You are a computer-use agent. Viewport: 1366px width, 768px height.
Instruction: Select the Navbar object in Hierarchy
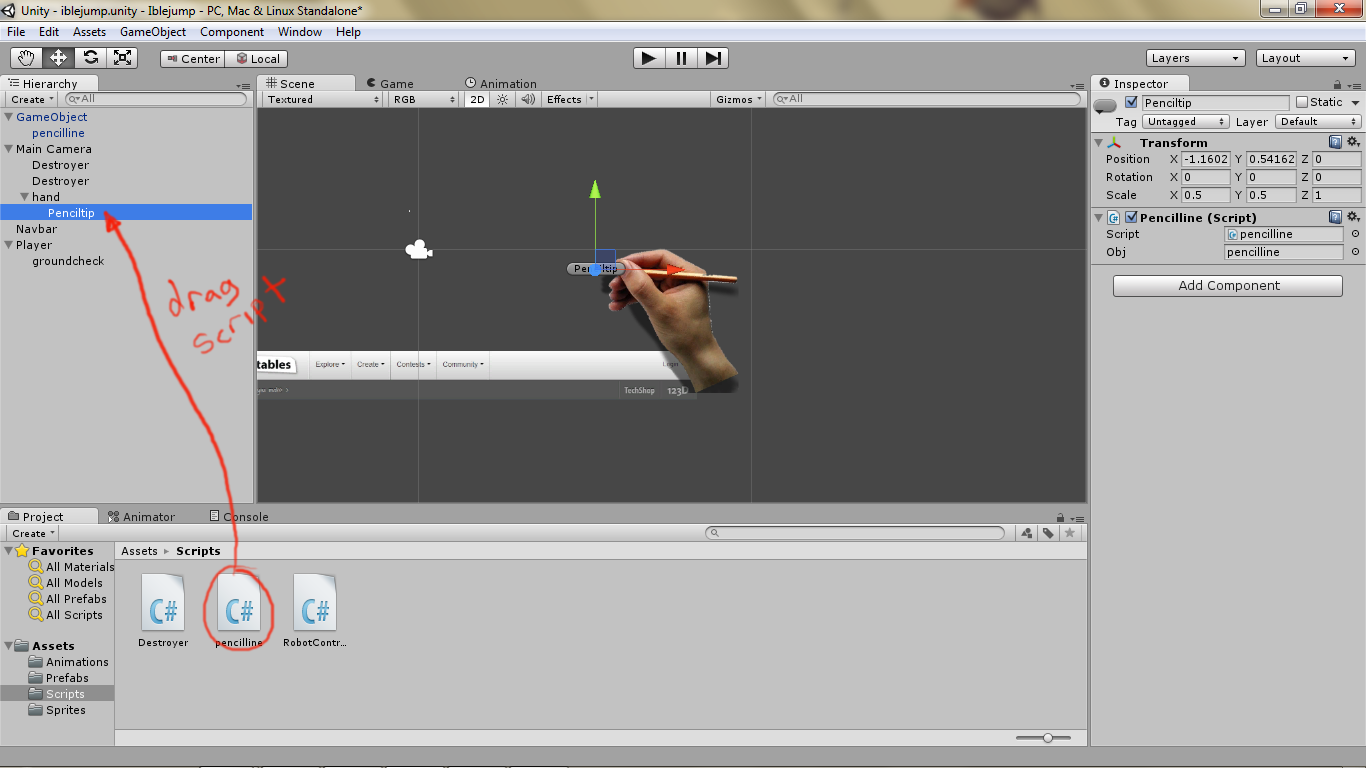(36, 229)
